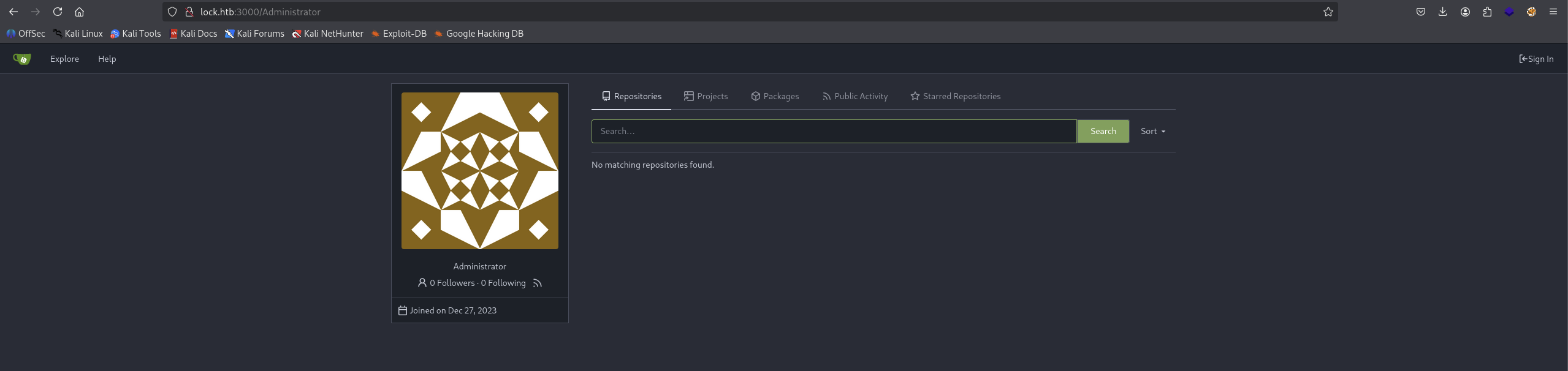Open the Packages tab

coord(775,96)
